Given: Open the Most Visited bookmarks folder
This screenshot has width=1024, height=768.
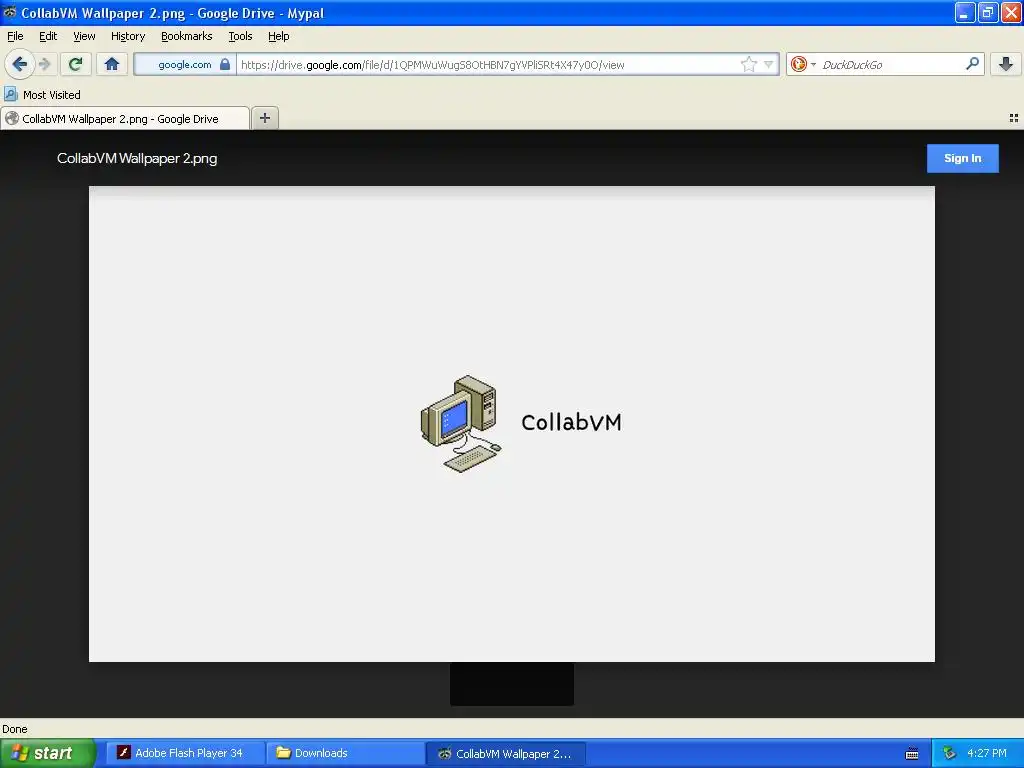Looking at the screenshot, I should pyautogui.click(x=43, y=95).
